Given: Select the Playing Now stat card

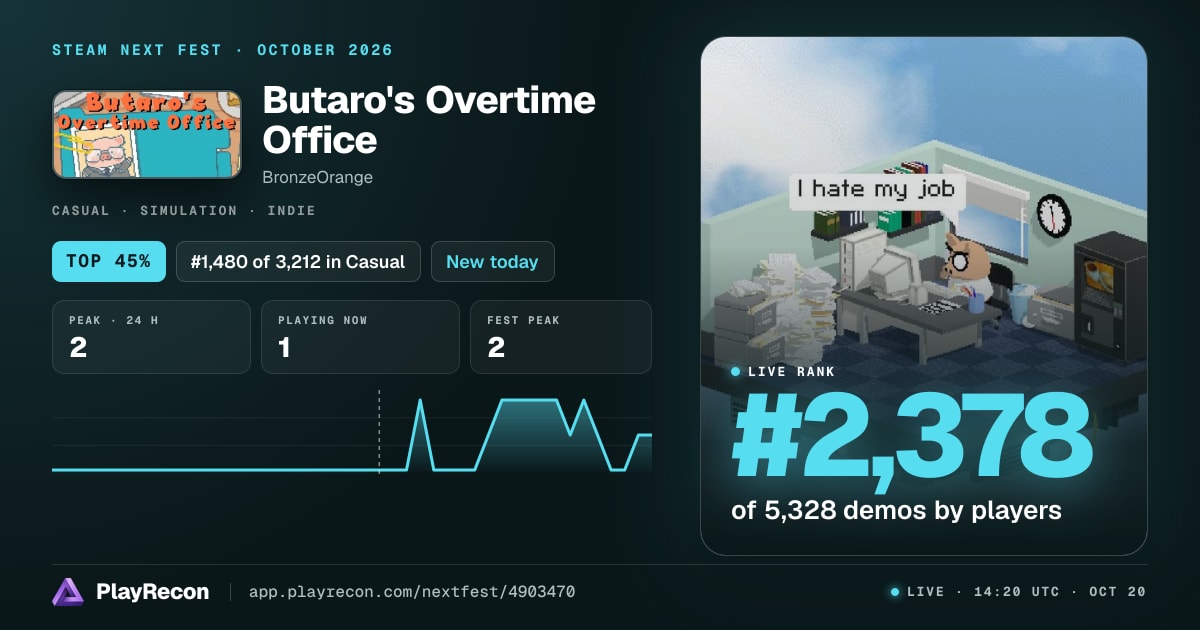Looking at the screenshot, I should tap(360, 337).
